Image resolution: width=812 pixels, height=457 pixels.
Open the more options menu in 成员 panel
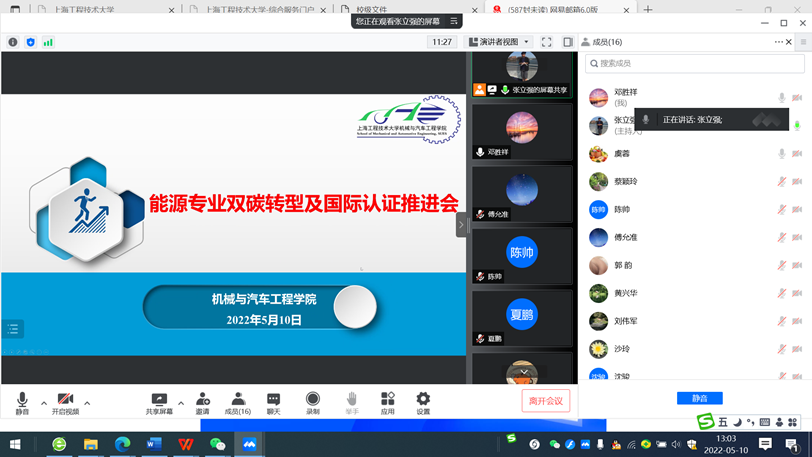point(780,42)
